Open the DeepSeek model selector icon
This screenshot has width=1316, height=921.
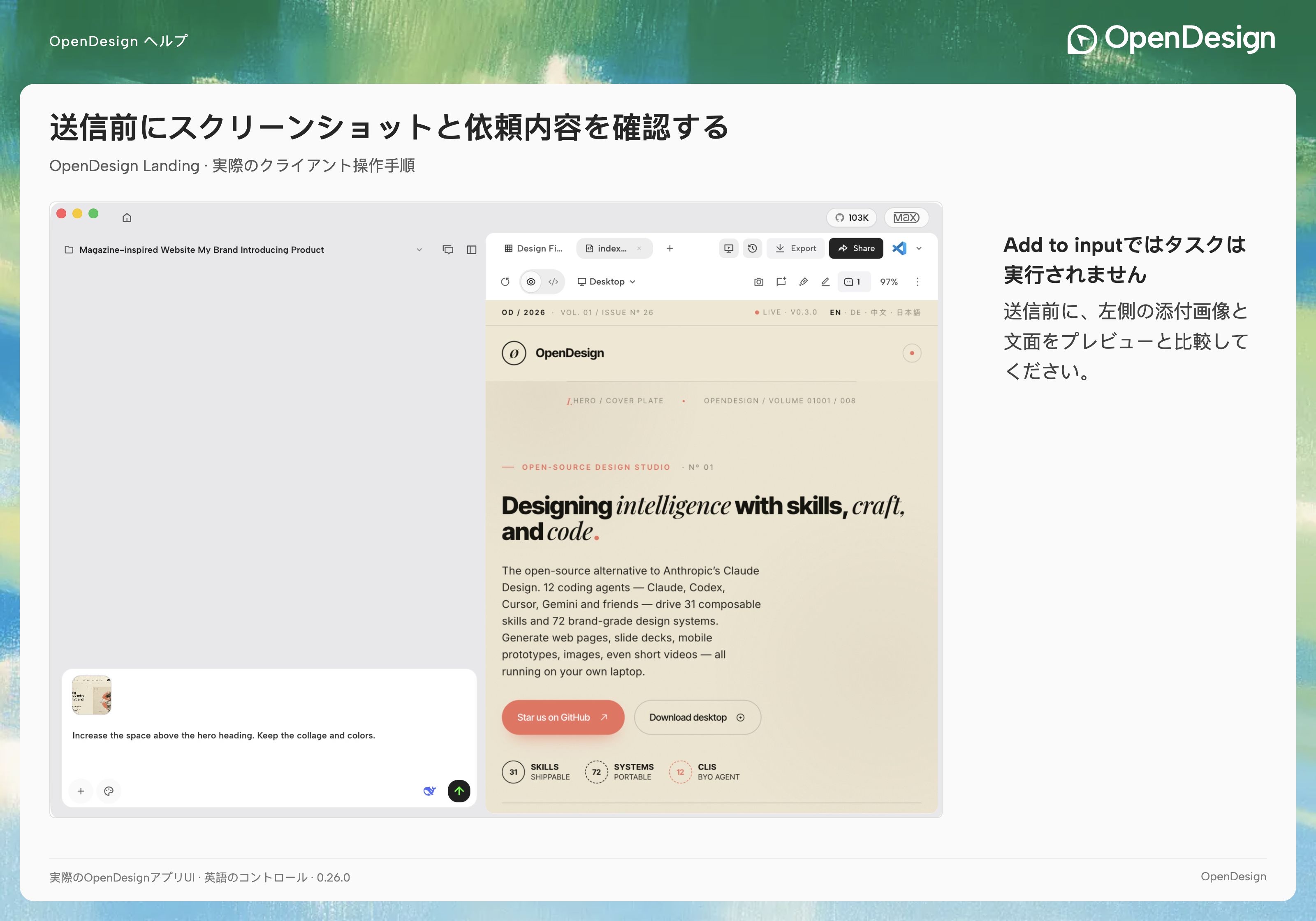(x=429, y=791)
